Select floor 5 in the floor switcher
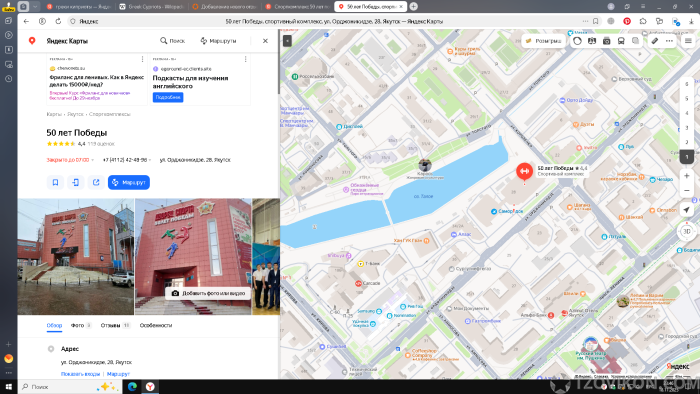The image size is (700, 394). pos(687,98)
